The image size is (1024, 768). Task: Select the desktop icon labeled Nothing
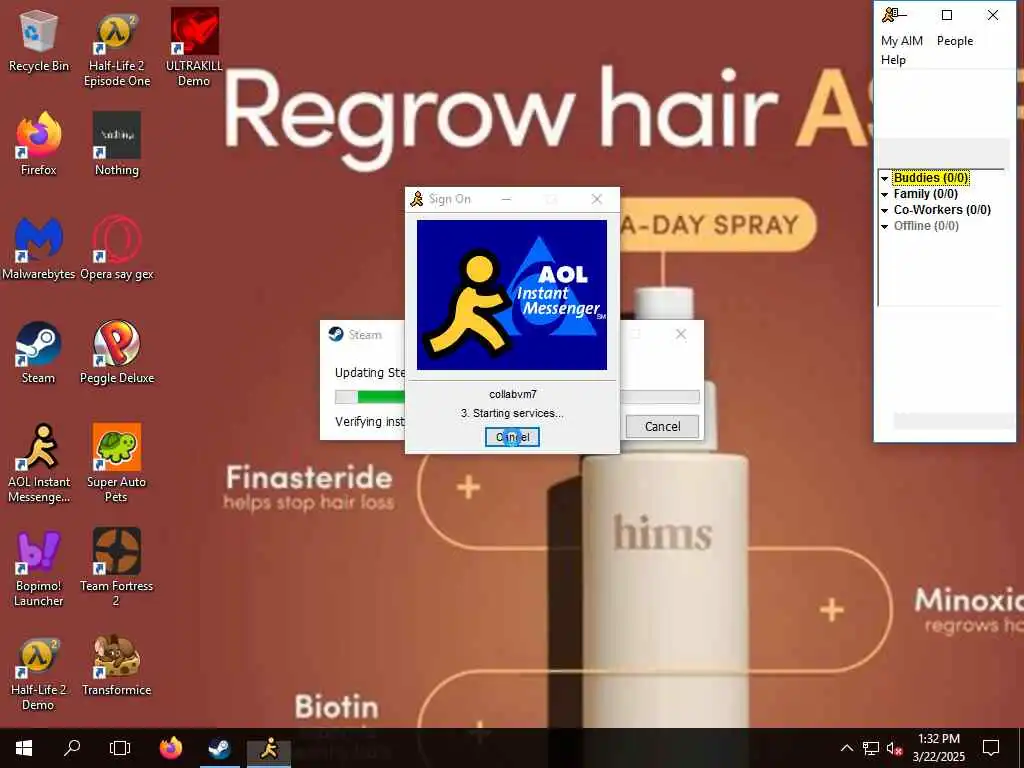click(117, 144)
